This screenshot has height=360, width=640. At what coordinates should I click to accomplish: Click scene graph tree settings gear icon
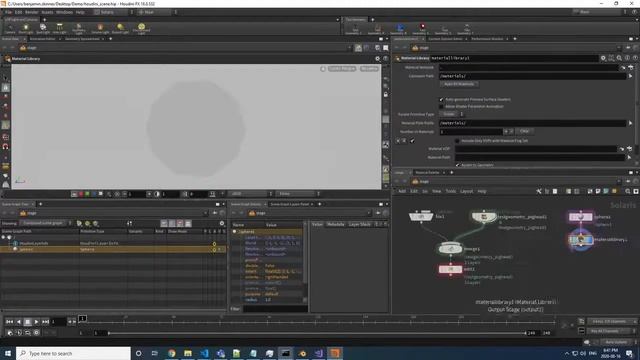pos(222,223)
